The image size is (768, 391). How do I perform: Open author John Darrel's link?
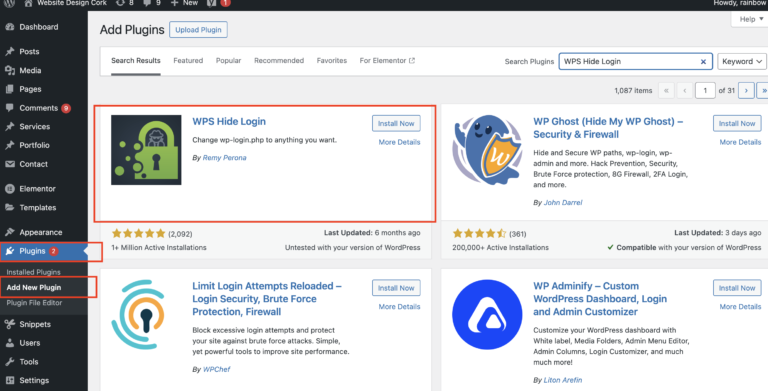pos(563,202)
